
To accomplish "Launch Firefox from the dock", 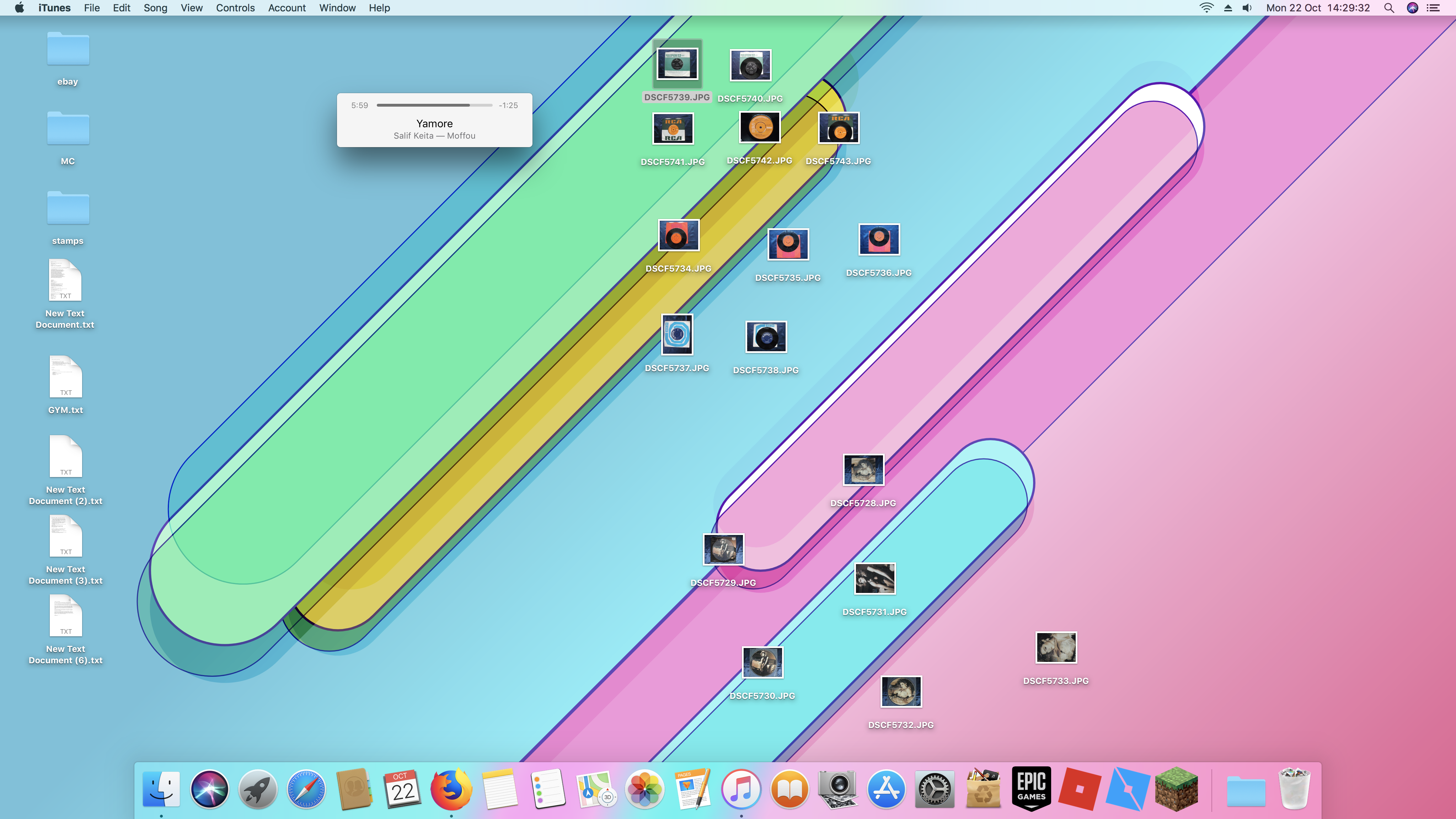I will point(451,789).
